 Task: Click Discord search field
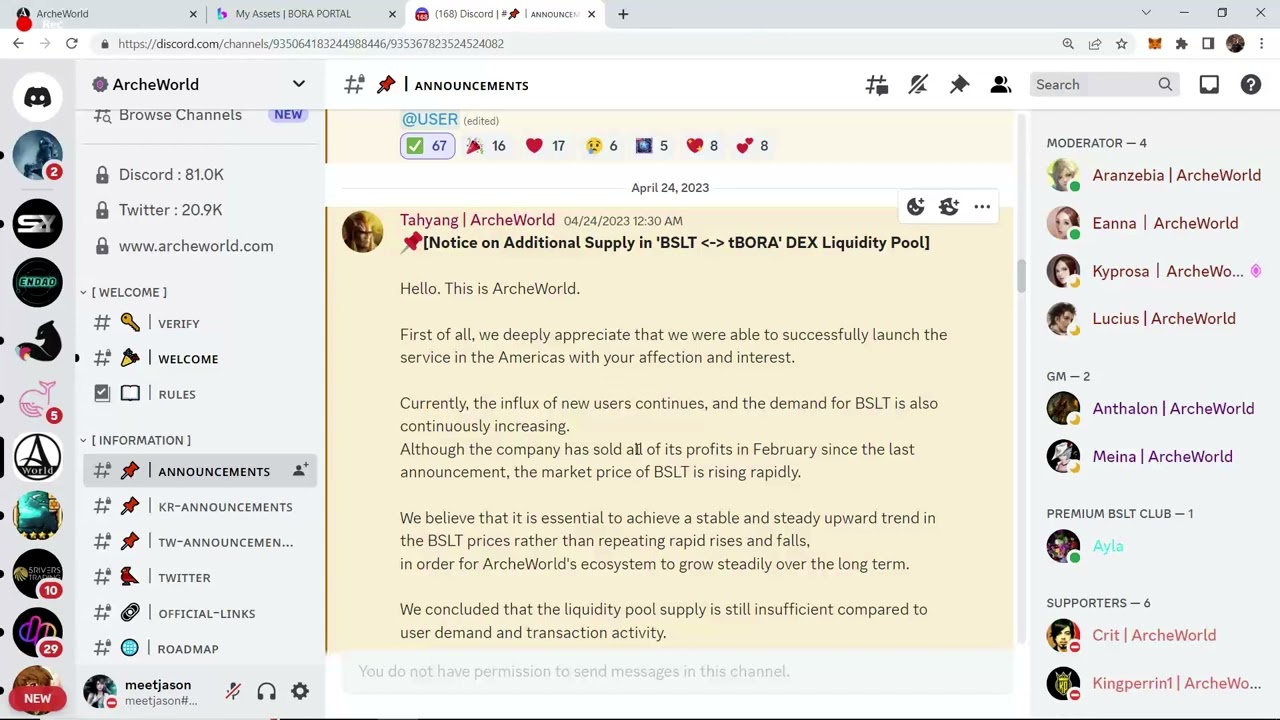[x=1103, y=85]
